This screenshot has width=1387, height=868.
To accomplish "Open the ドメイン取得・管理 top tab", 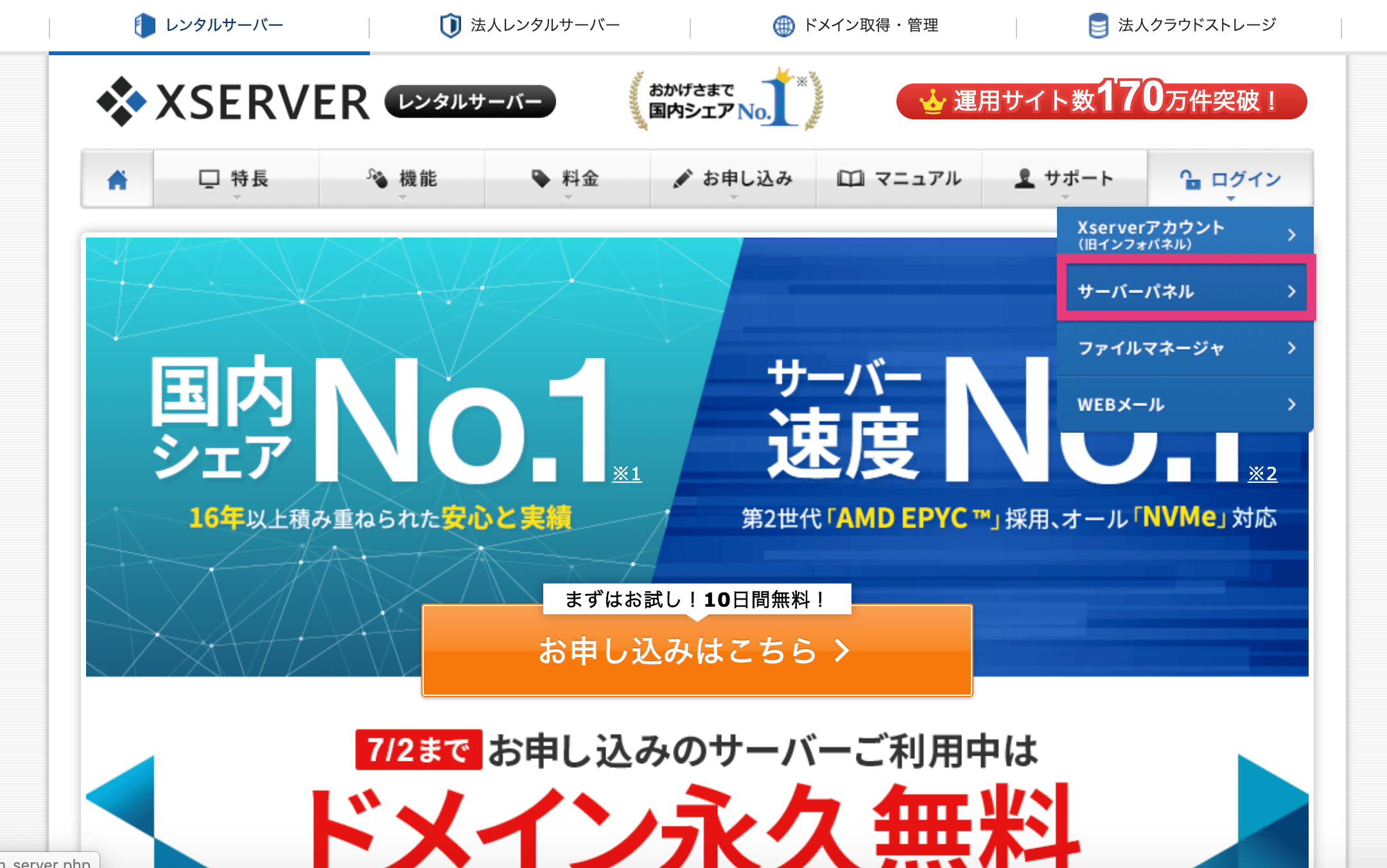I will click(x=854, y=26).
